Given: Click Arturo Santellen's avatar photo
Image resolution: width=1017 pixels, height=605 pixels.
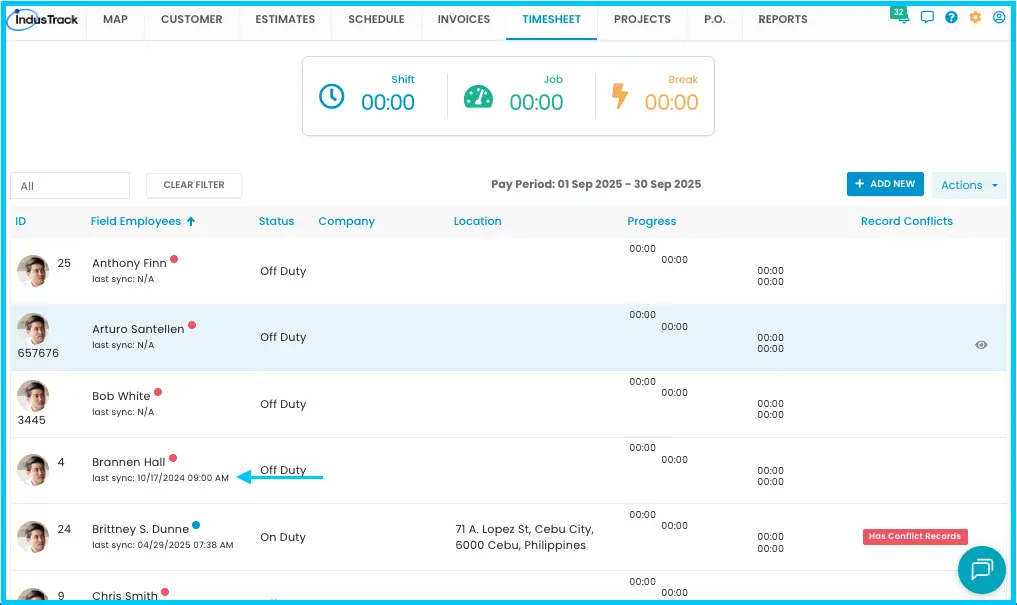Looking at the screenshot, I should (33, 329).
